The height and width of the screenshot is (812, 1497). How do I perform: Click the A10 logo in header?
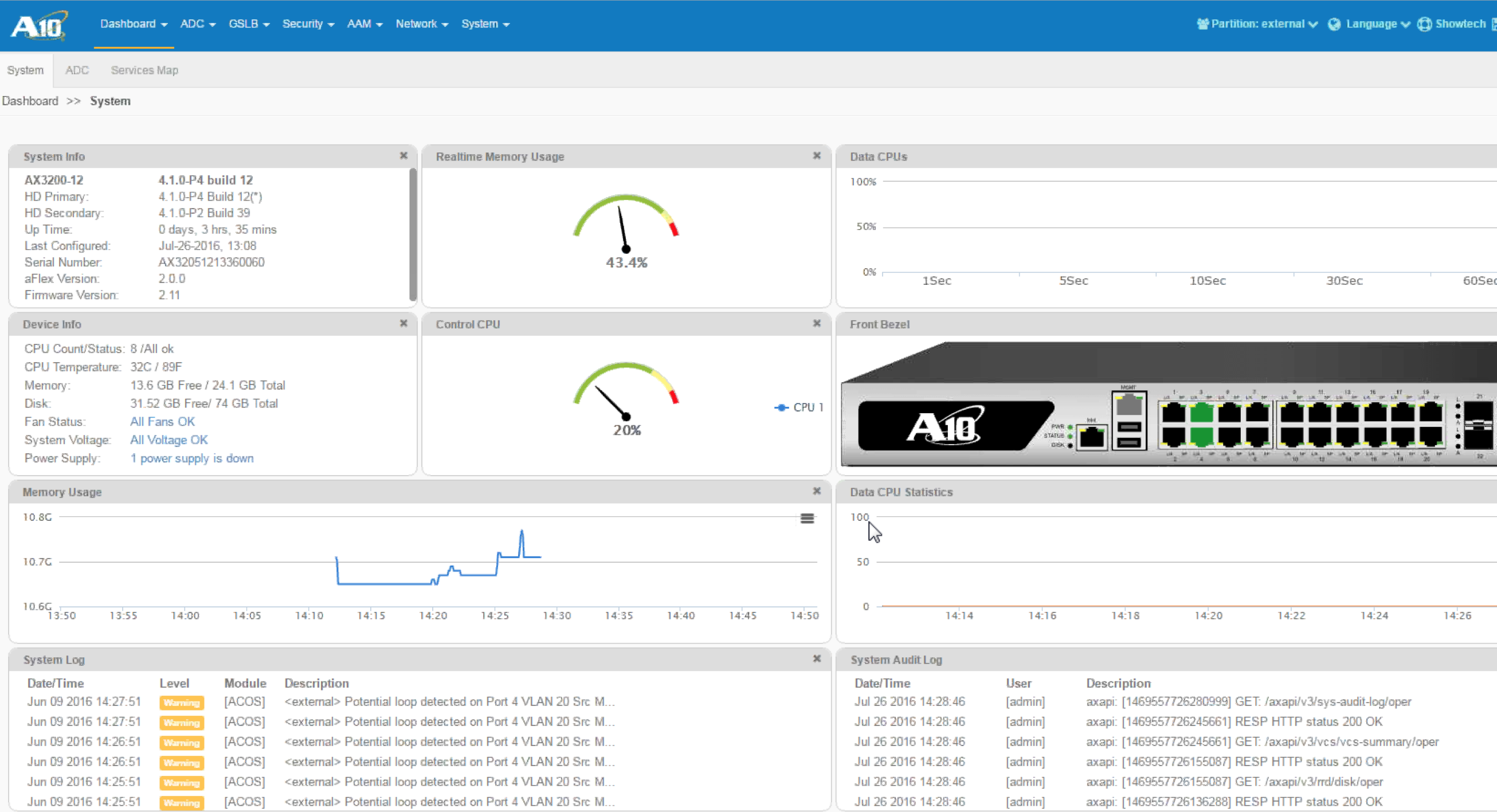(x=39, y=26)
